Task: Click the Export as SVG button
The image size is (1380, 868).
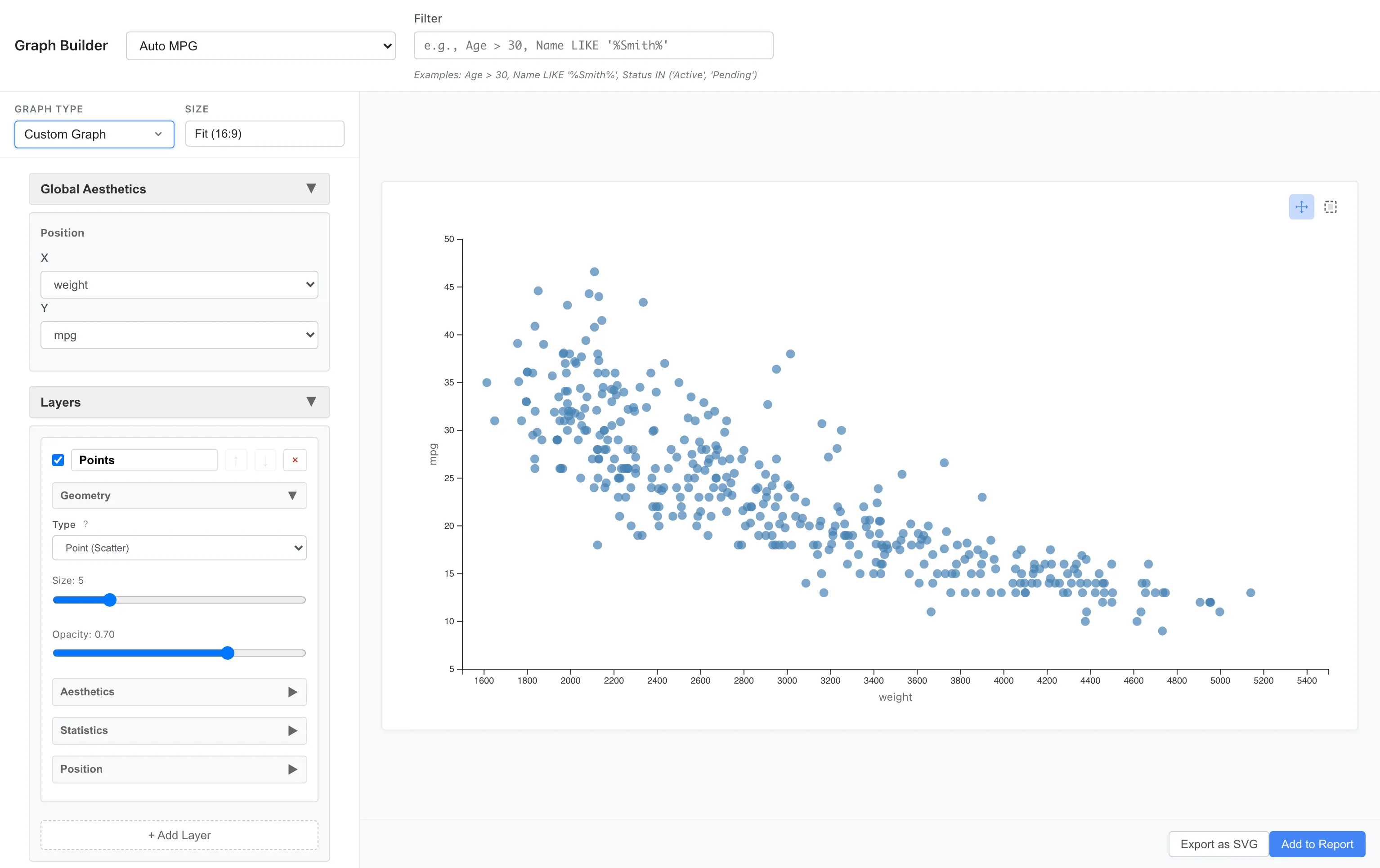Action: coord(1218,844)
